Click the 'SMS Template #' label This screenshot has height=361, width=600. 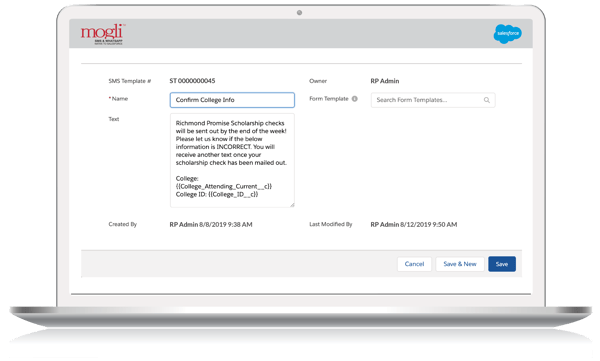click(130, 81)
